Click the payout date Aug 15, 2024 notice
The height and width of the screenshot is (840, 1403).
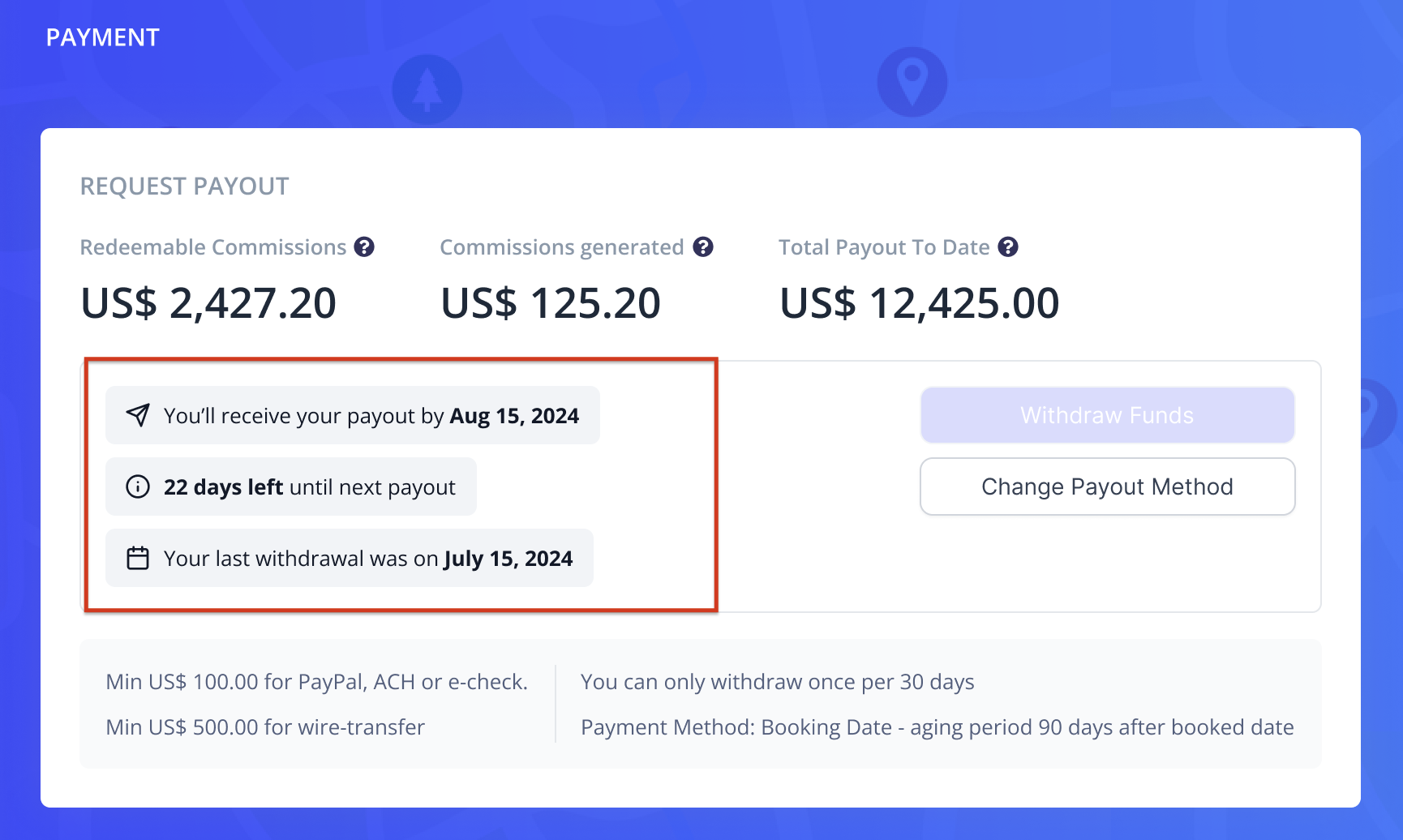point(353,415)
